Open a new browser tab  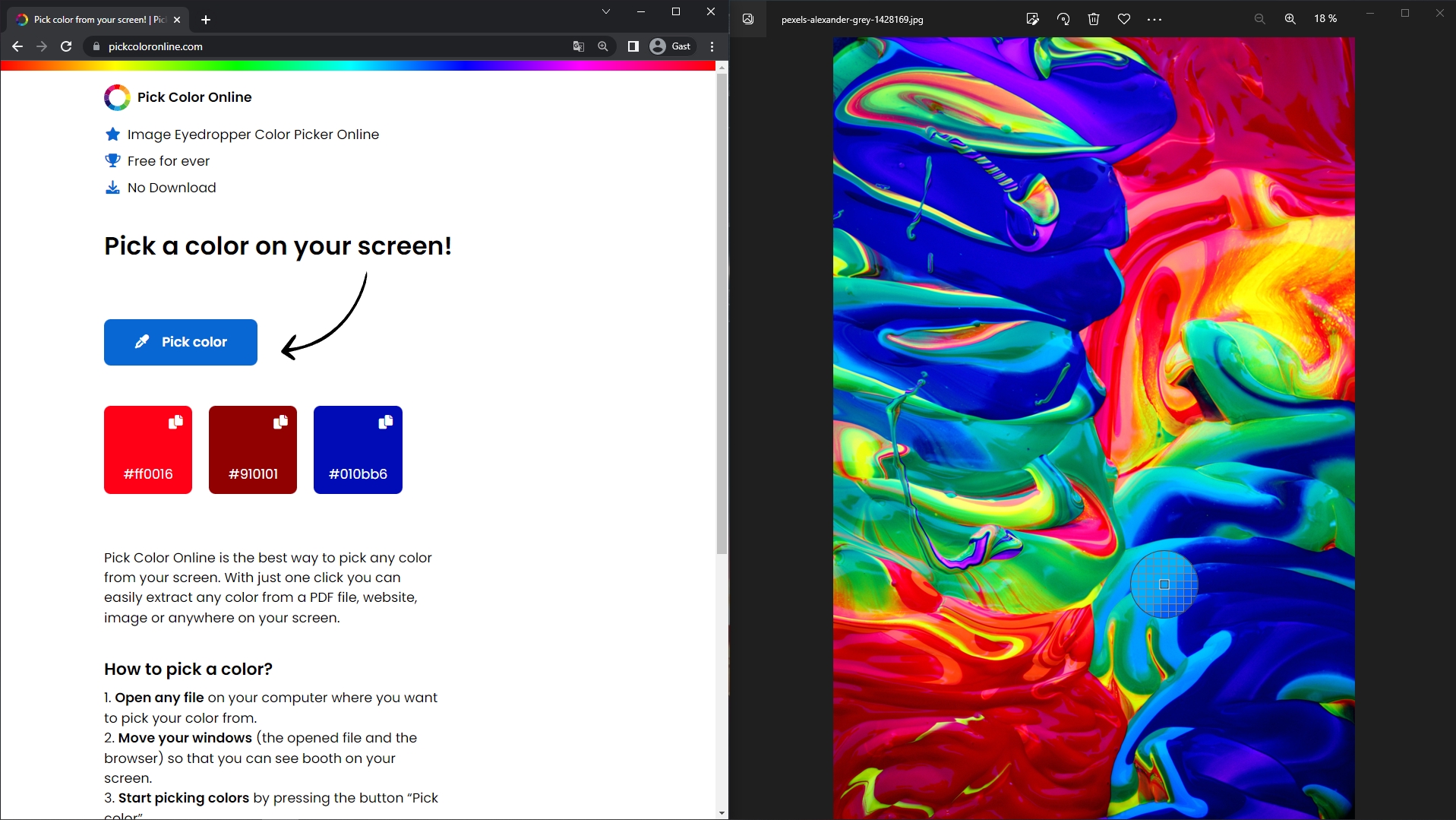pos(204,20)
